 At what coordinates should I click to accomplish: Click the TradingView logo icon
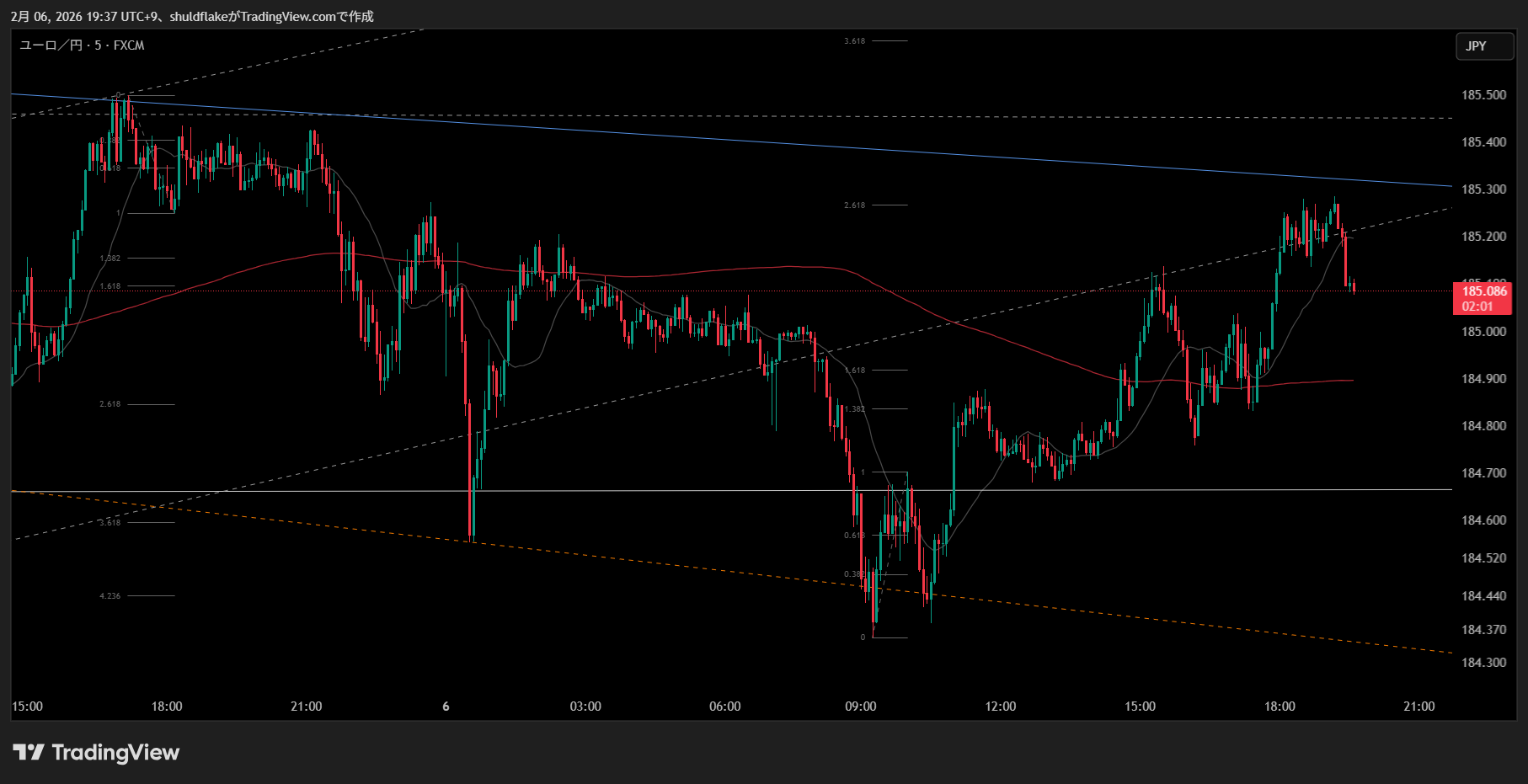[x=28, y=752]
